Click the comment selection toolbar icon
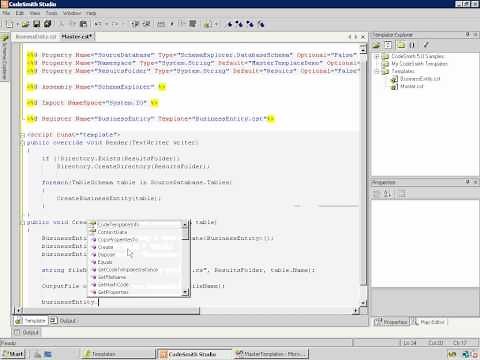 click(x=161, y=24)
